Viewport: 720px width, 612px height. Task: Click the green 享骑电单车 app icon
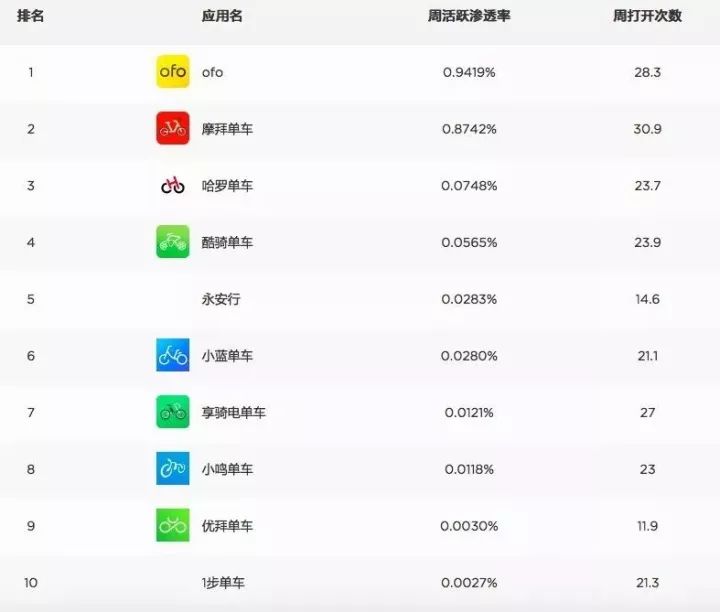[x=173, y=412]
